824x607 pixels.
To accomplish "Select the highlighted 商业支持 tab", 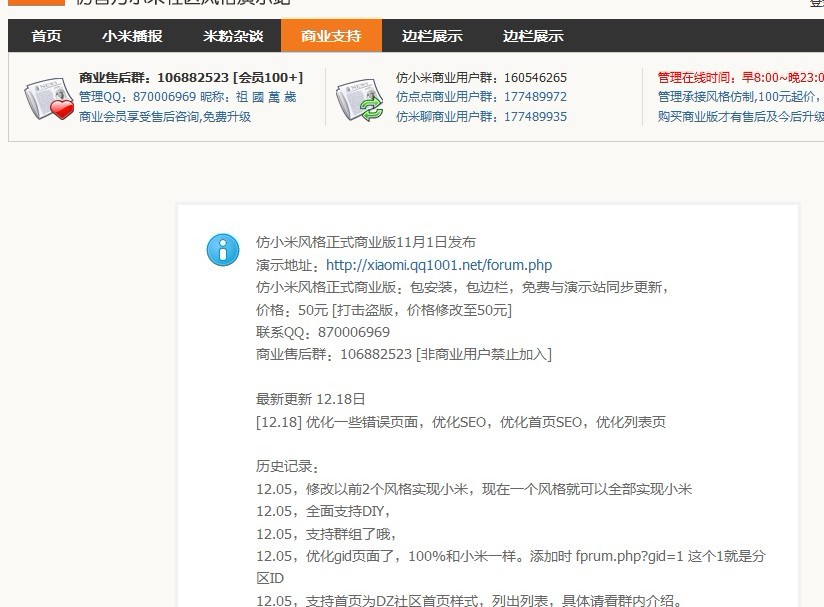I will tap(331, 36).
